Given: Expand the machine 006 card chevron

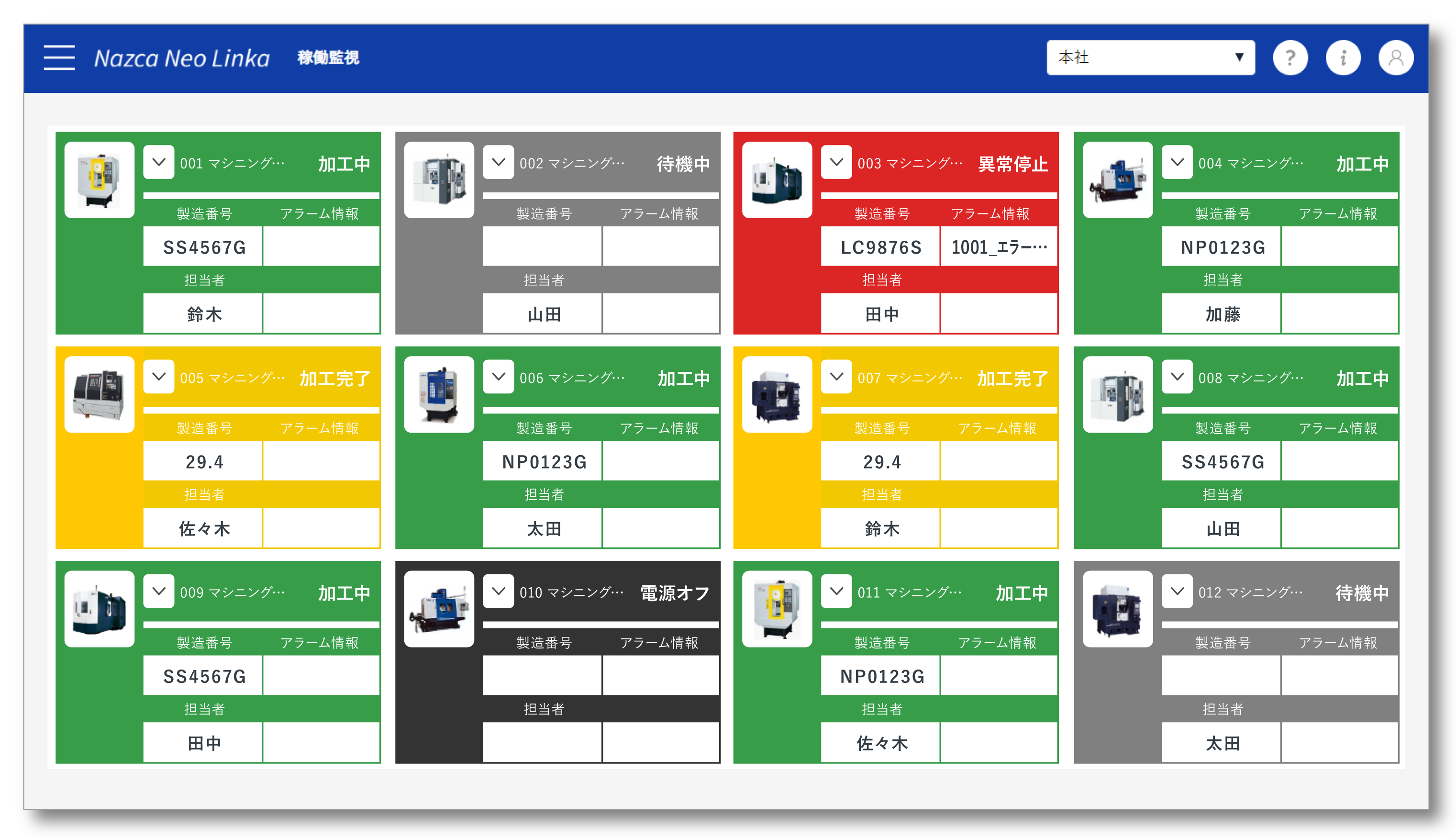Looking at the screenshot, I should point(498,377).
